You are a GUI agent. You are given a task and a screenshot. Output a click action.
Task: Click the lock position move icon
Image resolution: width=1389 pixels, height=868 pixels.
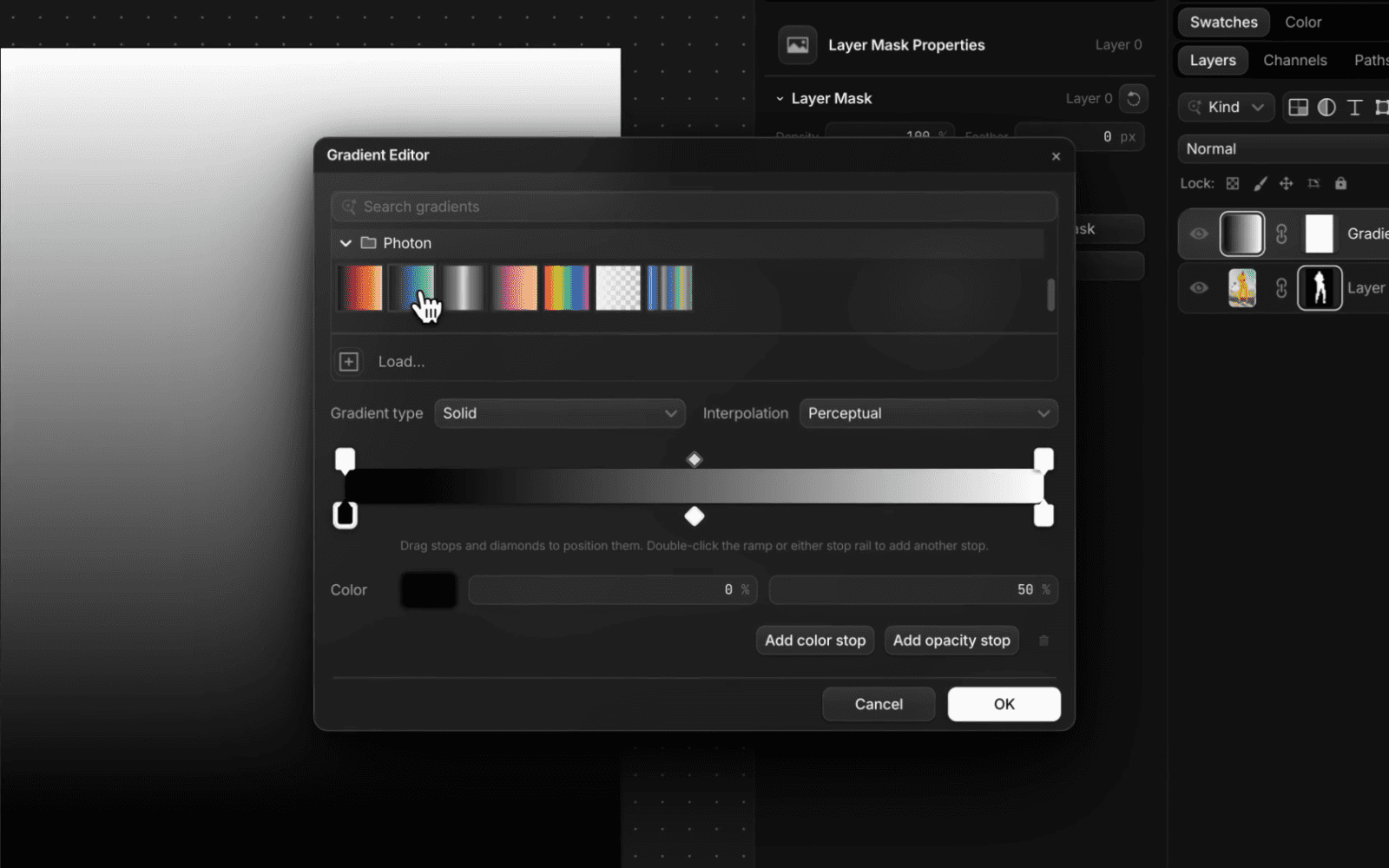1287,183
